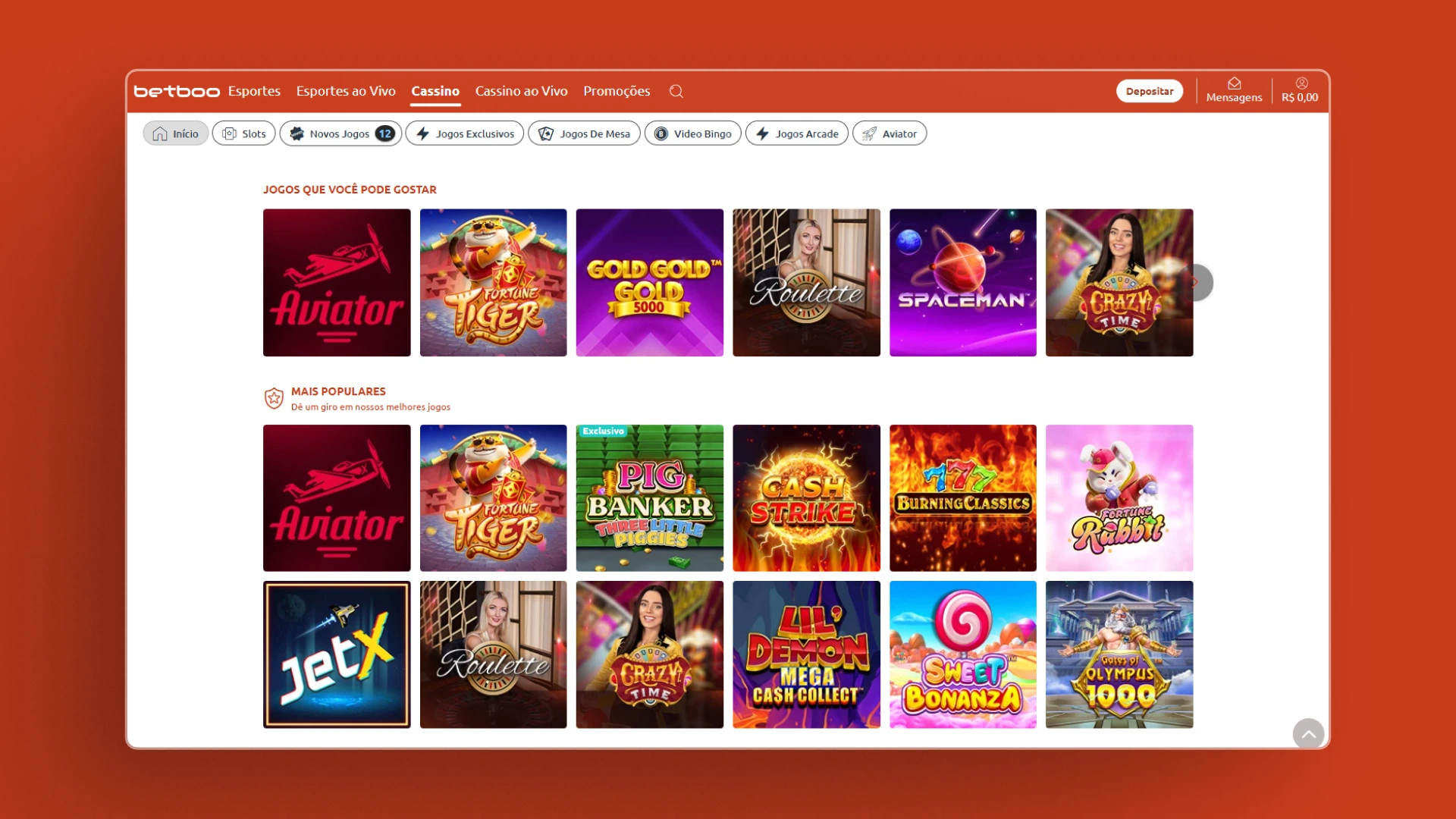The width and height of the screenshot is (1456, 819).
Task: Open the Mensagens envelope icon
Action: tap(1234, 83)
